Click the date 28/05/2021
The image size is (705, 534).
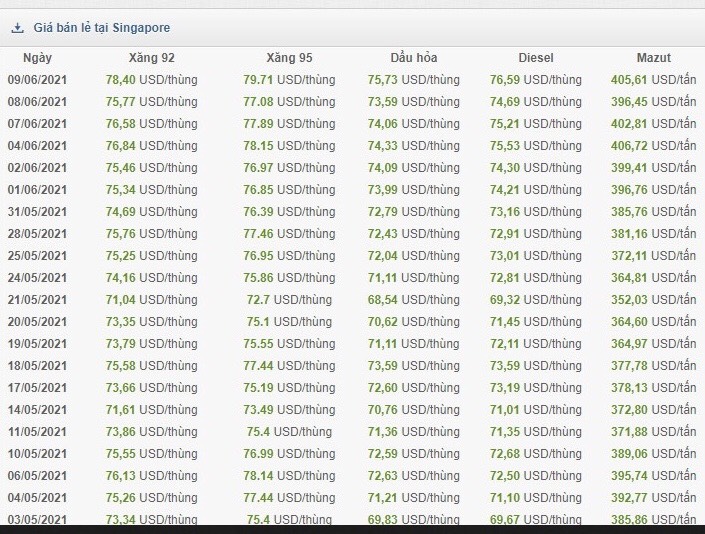pos(37,234)
